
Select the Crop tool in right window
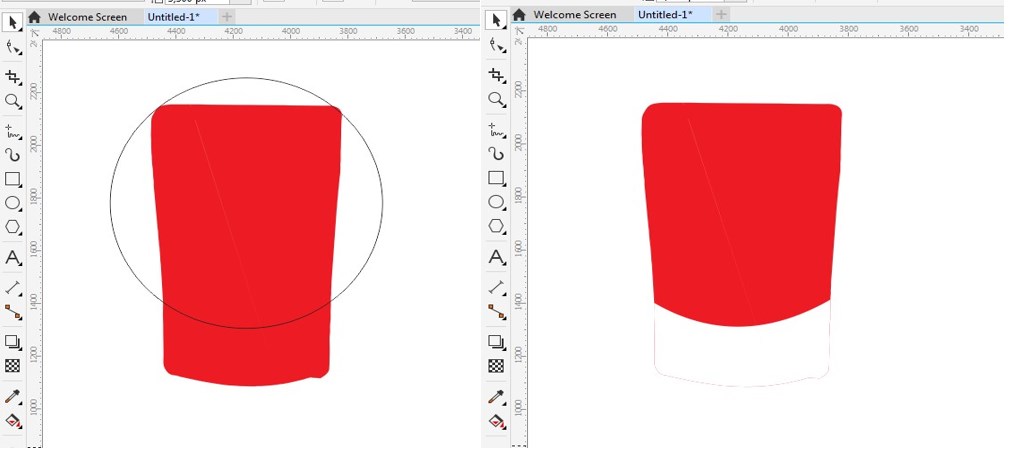click(496, 75)
